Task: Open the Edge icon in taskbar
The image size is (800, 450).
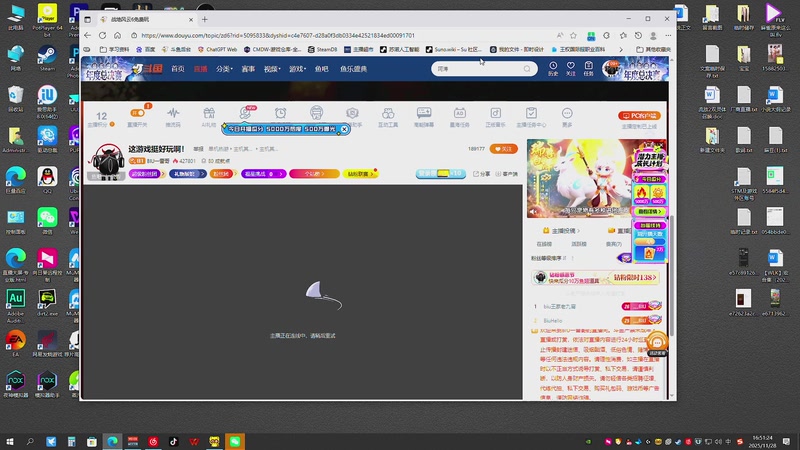Action: pos(112,441)
